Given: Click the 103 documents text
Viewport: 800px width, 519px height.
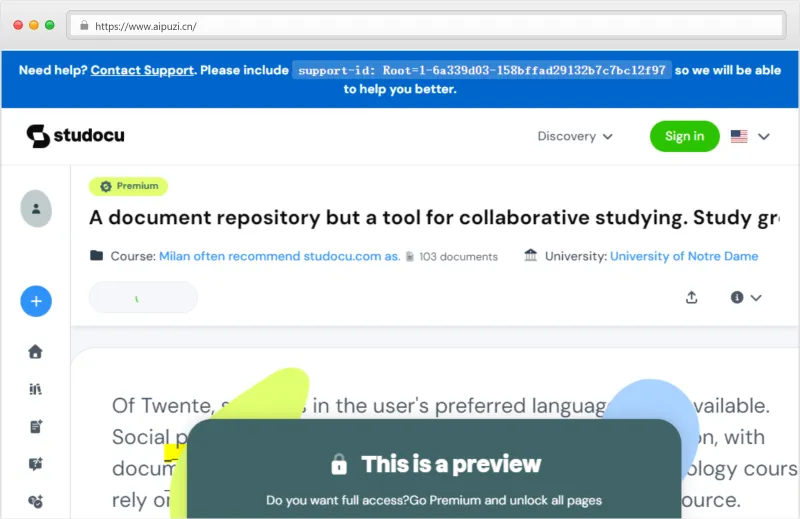Looking at the screenshot, I should [x=458, y=257].
